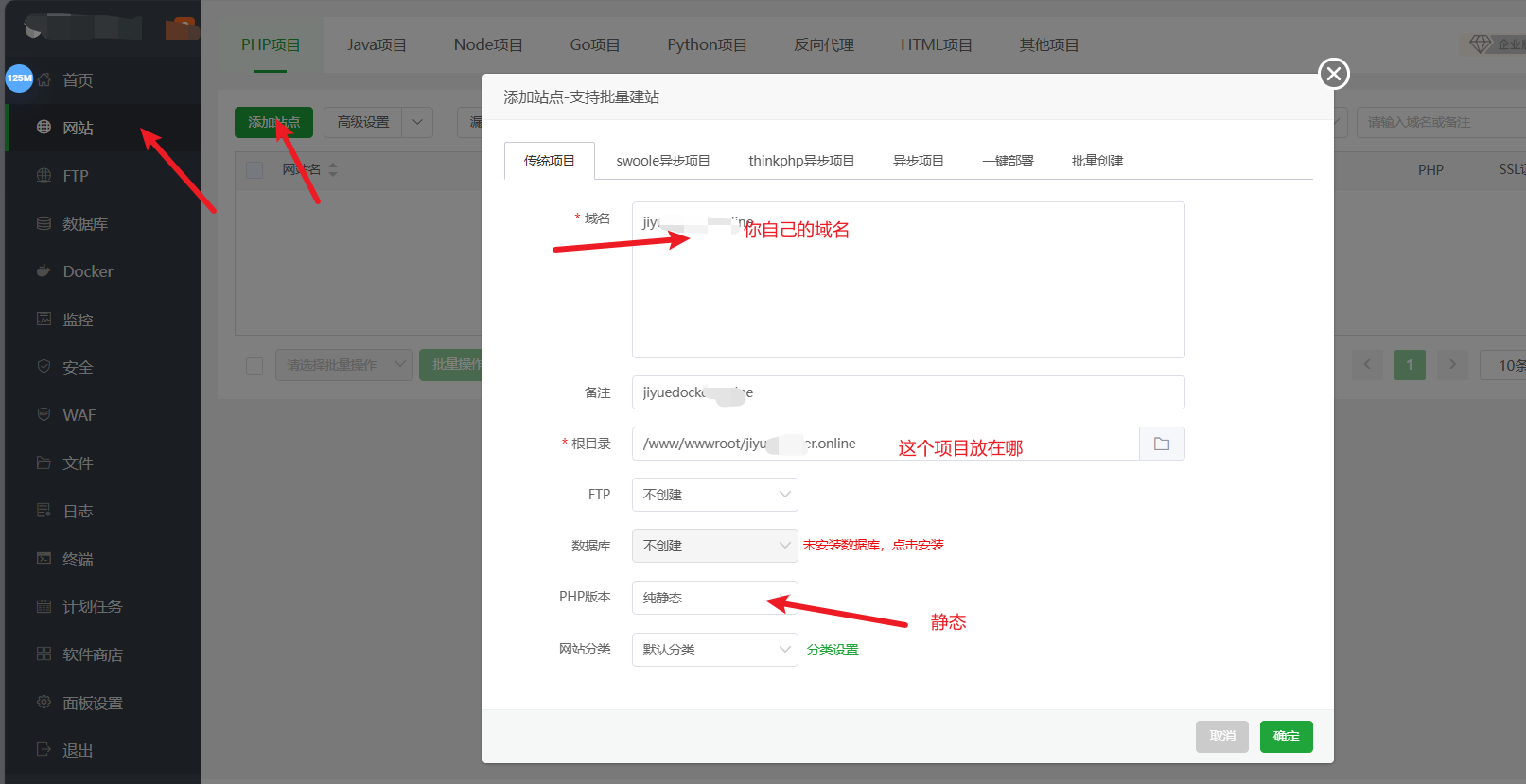Open the Node项目 top tab
The image size is (1526, 784).
[488, 44]
